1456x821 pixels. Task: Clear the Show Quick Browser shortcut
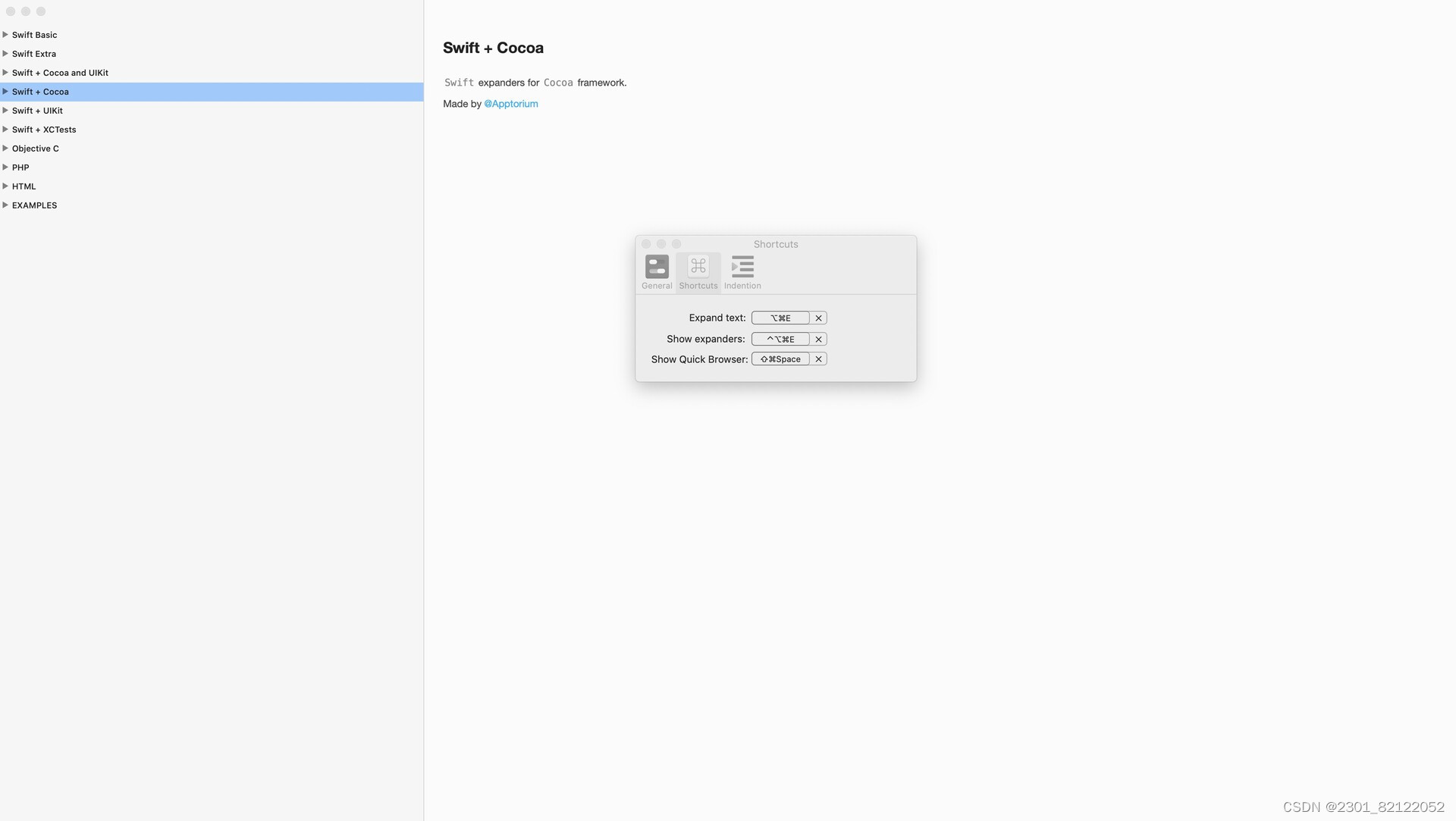818,359
